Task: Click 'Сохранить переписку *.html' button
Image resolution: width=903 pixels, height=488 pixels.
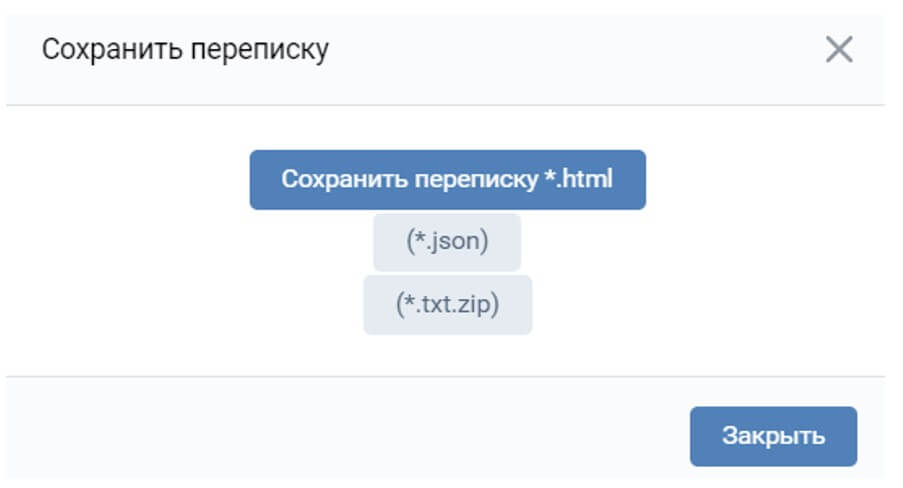Action: pyautogui.click(x=447, y=180)
